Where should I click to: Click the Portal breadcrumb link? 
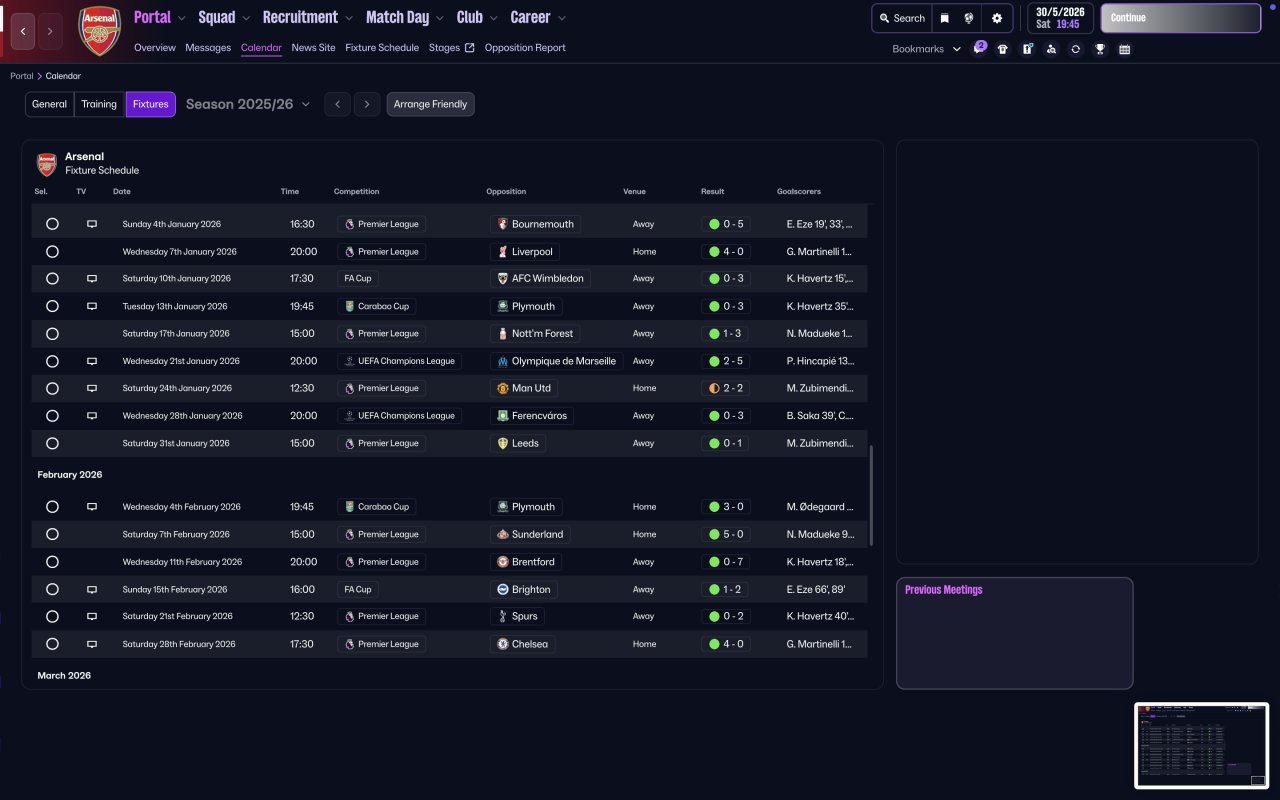(22, 76)
